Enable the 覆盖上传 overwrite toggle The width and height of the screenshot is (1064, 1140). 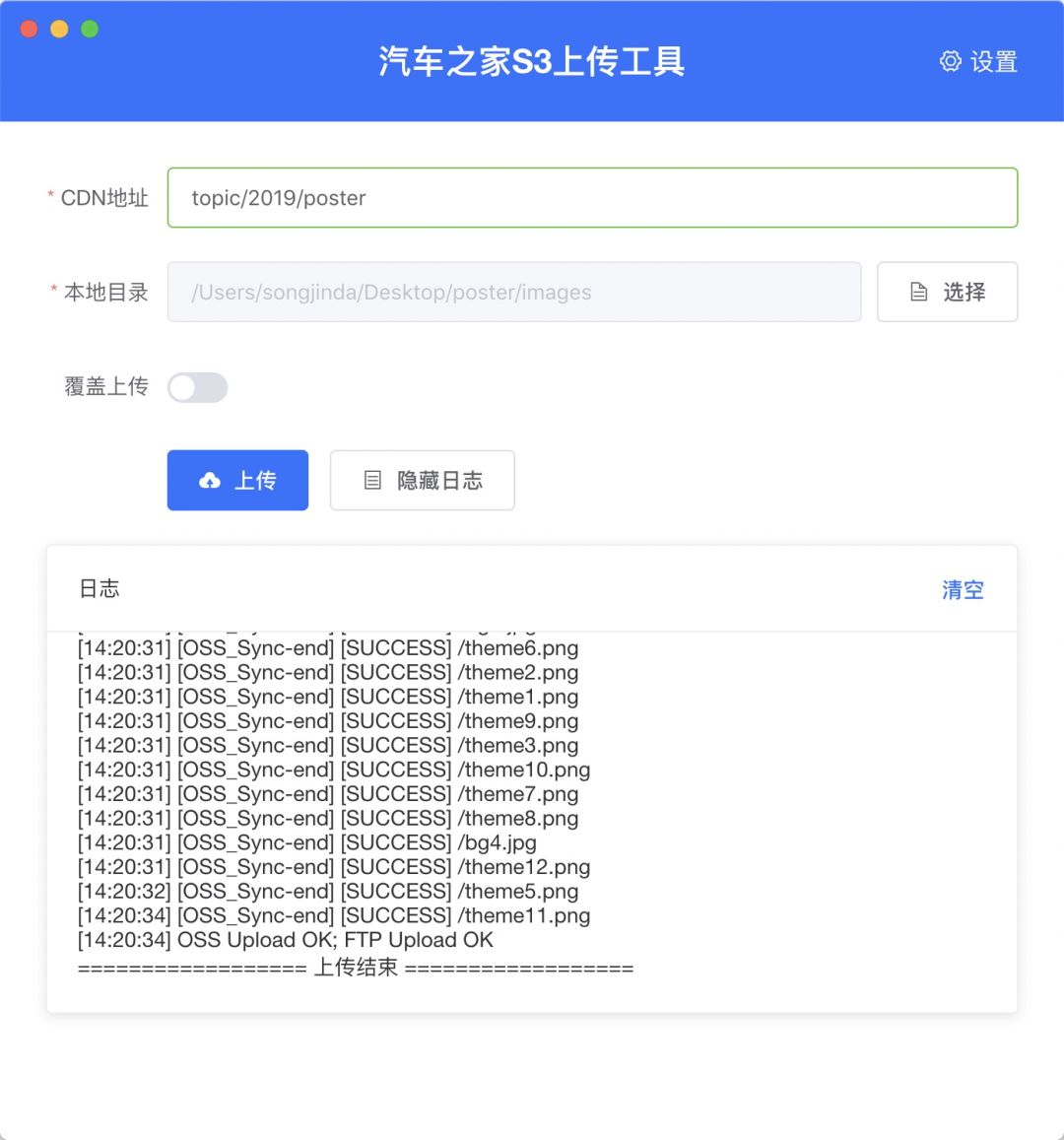[x=197, y=387]
